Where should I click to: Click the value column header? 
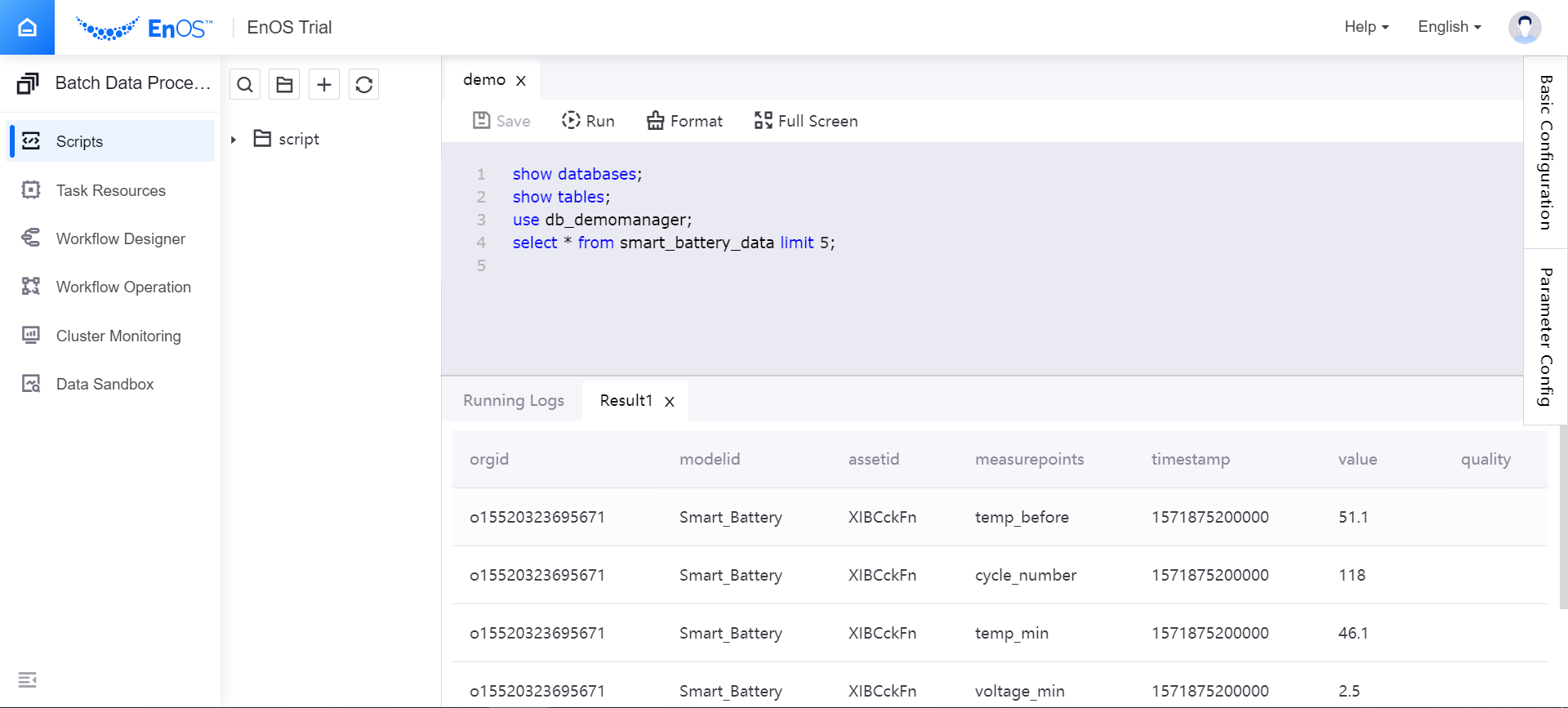[1357, 459]
